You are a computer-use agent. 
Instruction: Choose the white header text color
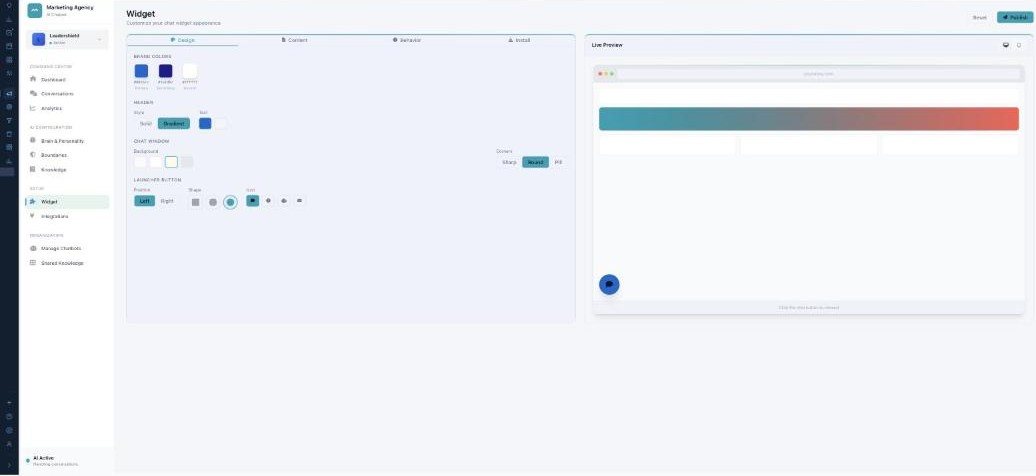(221, 124)
